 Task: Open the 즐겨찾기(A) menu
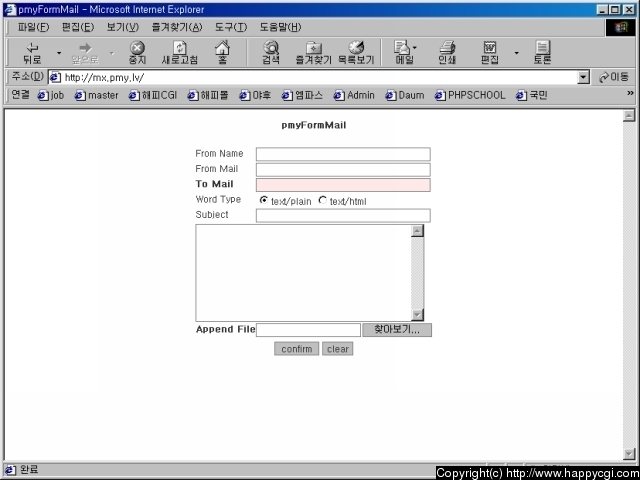coord(177,27)
